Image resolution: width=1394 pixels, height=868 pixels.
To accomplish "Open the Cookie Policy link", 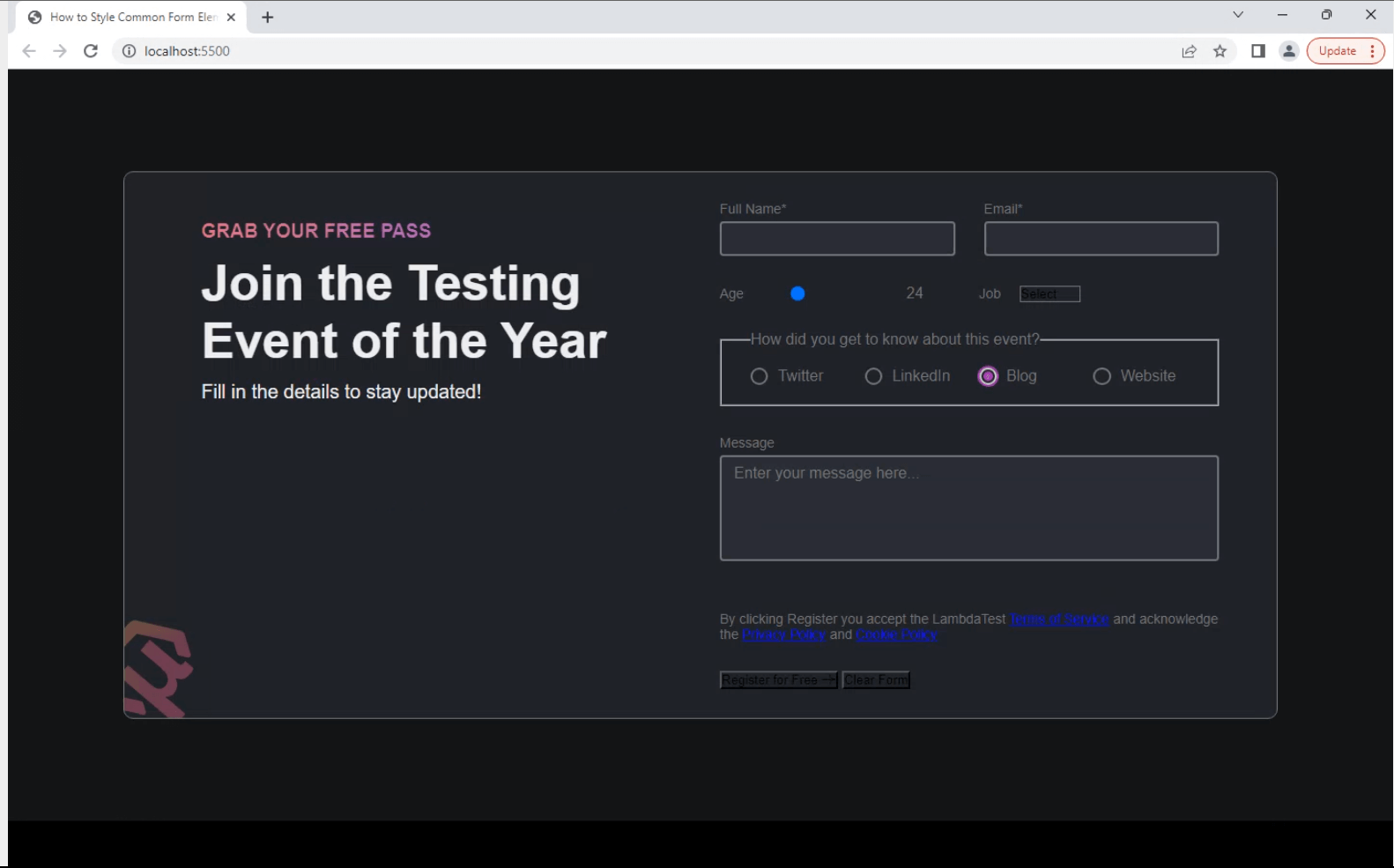I will point(897,634).
